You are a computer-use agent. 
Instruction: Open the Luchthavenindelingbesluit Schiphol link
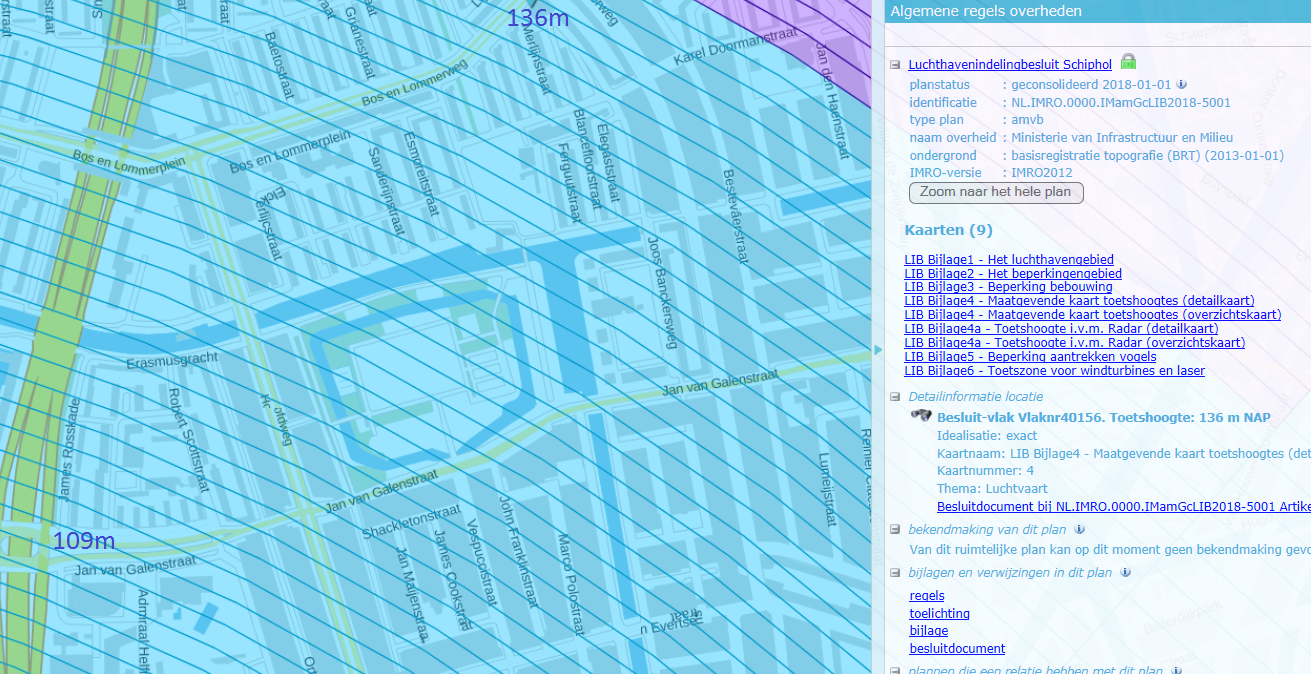pyautogui.click(x=1010, y=65)
